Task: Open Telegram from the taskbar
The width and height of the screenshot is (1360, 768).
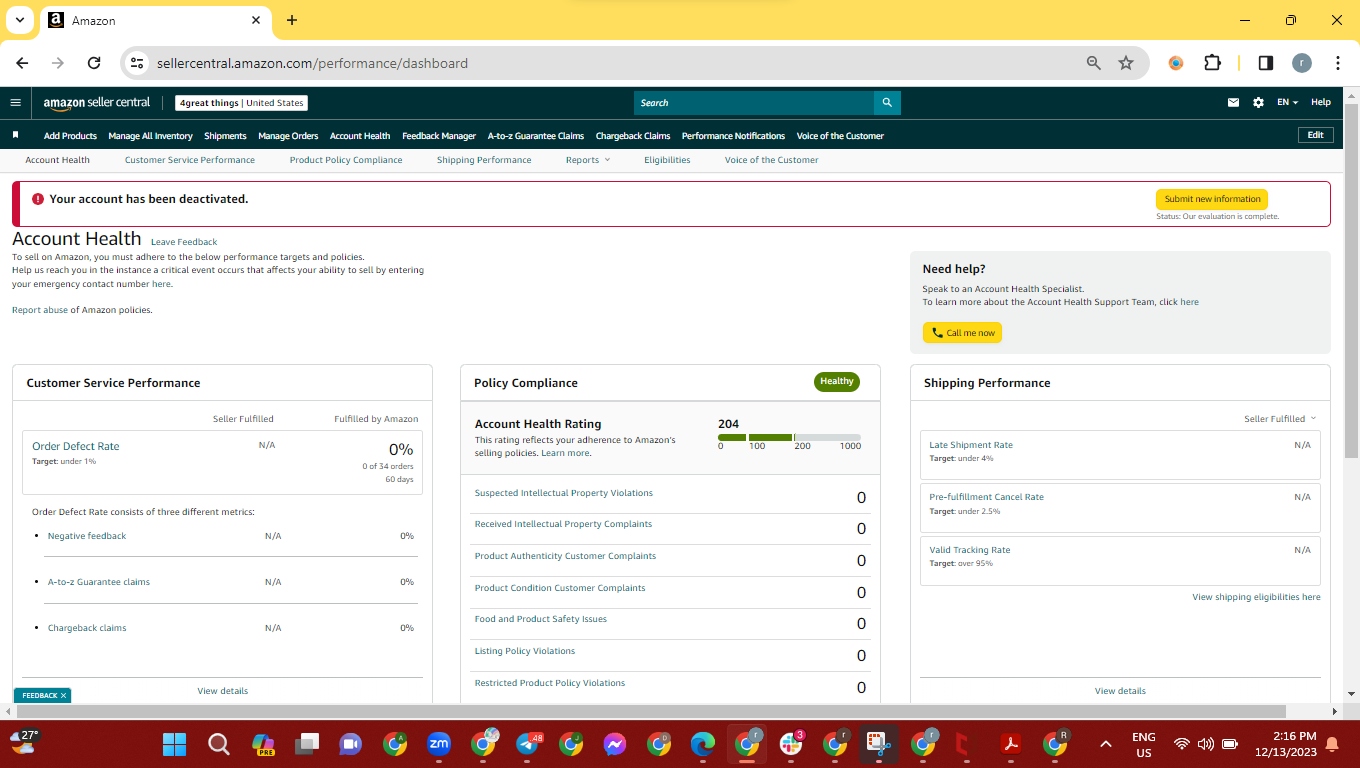Action: (x=528, y=744)
